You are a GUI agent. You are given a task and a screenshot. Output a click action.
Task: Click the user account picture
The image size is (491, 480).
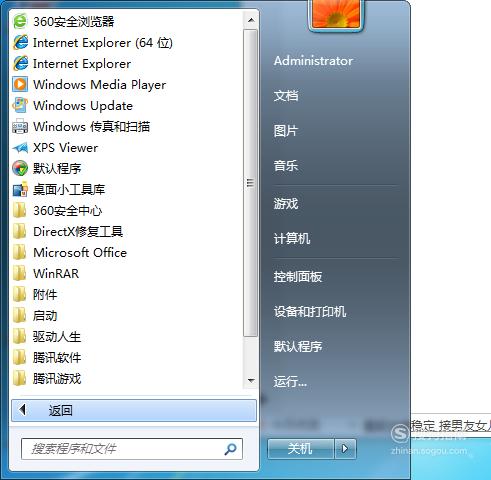336,14
